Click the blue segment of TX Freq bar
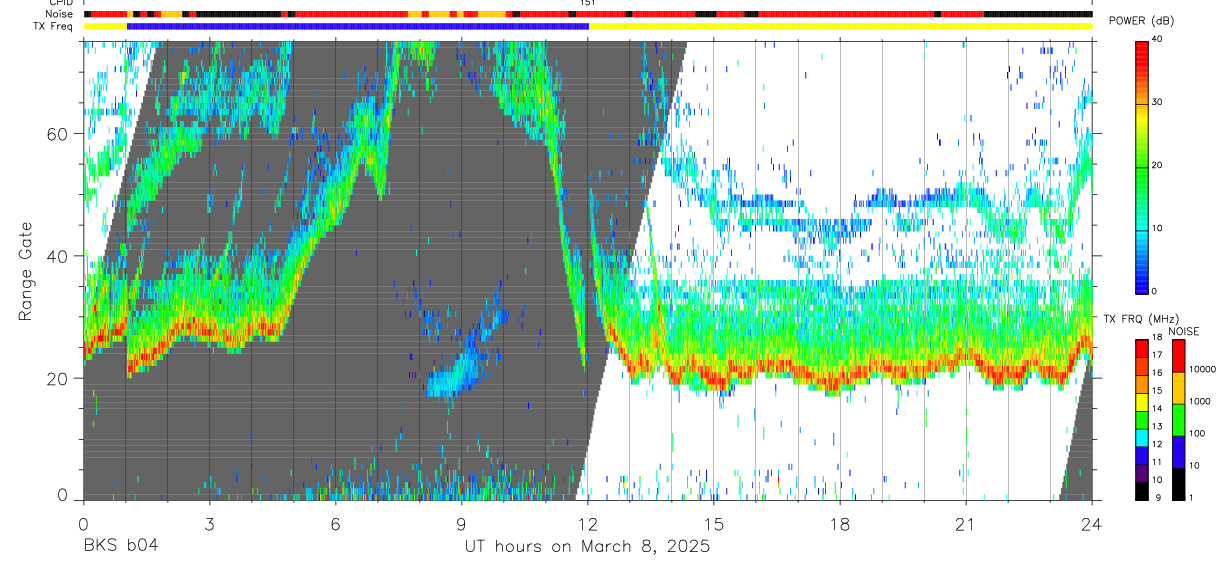The width and height of the screenshot is (1228, 567). coord(358,26)
